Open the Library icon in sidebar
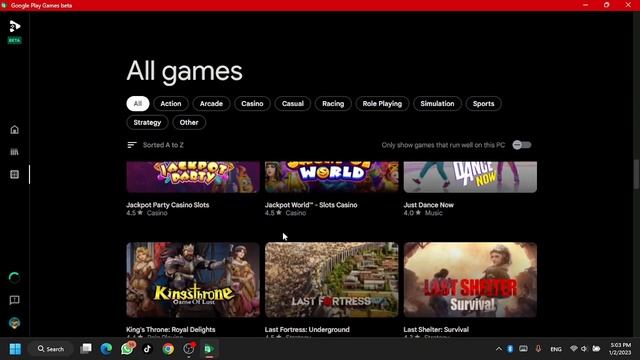This screenshot has width=640, height=360. point(14,152)
